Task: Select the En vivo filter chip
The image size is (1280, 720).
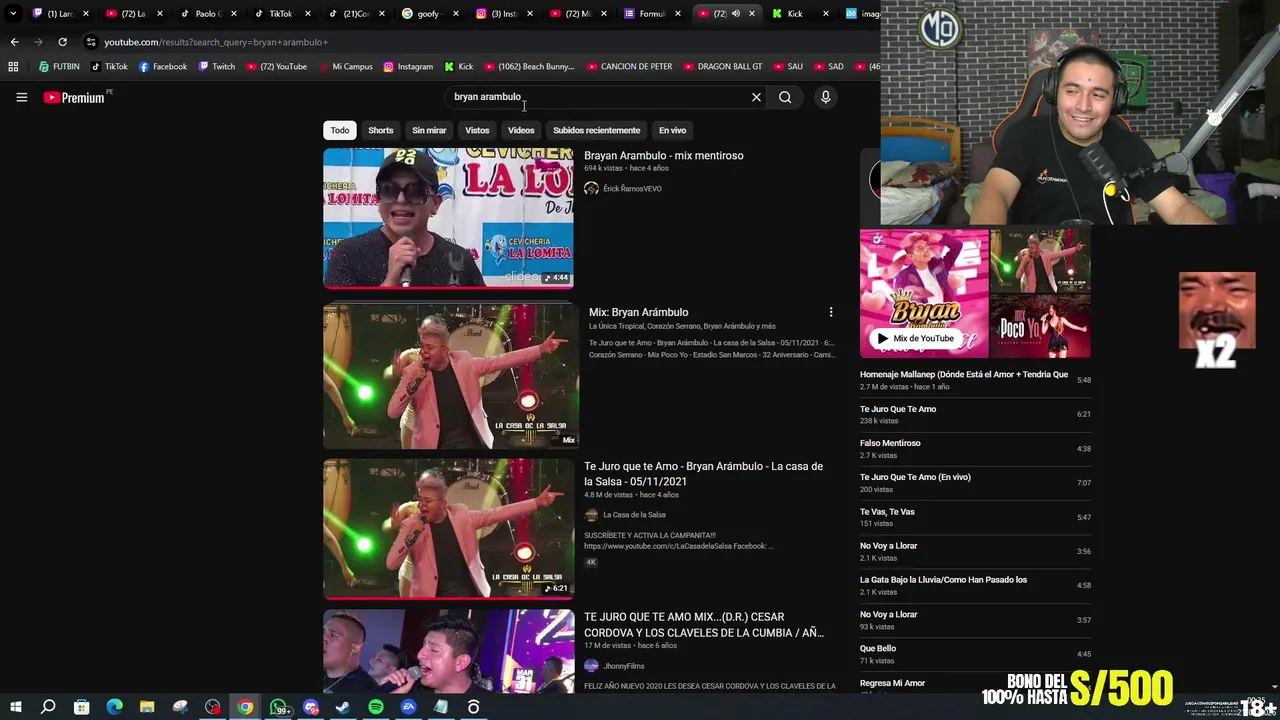Action: tap(672, 130)
